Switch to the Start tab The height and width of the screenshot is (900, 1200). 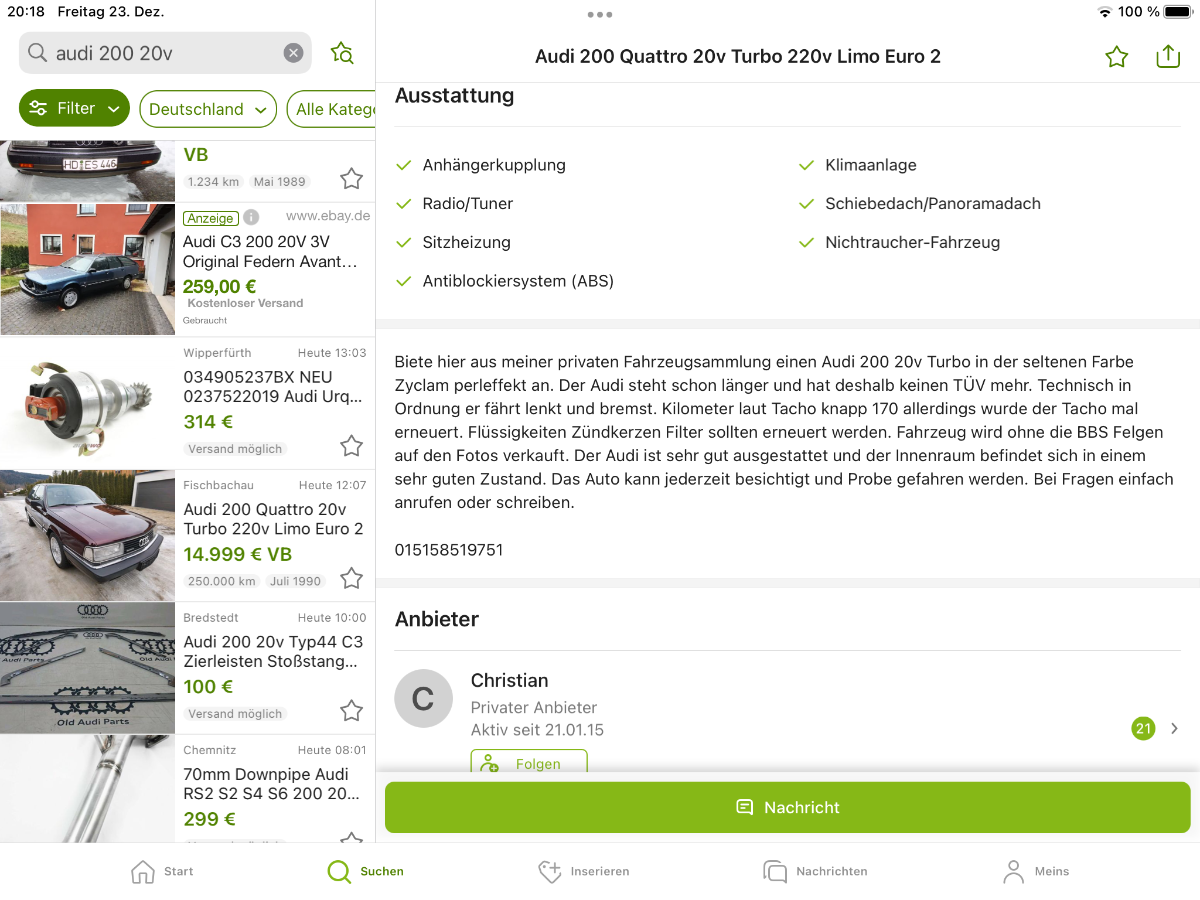point(162,871)
